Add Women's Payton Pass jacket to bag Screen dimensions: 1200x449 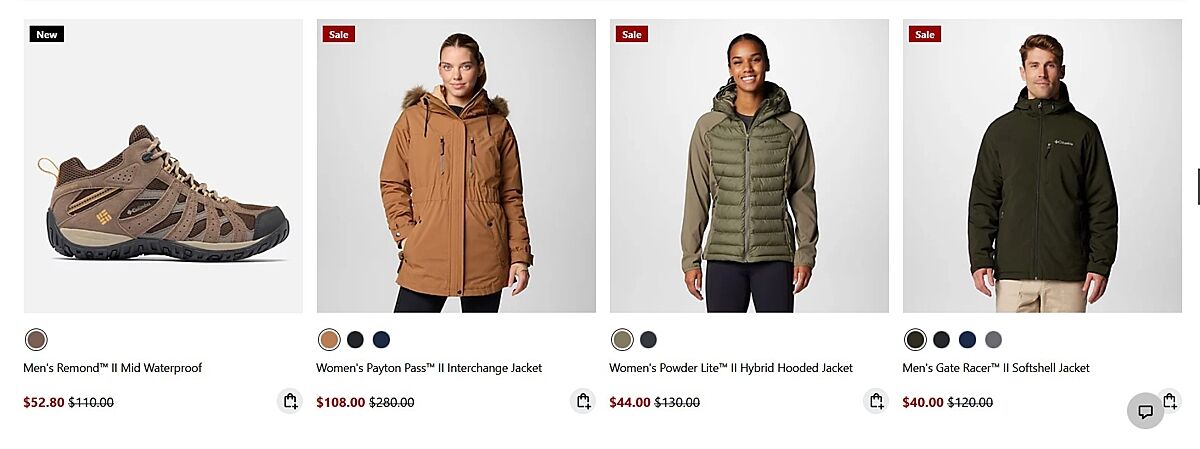(x=583, y=401)
